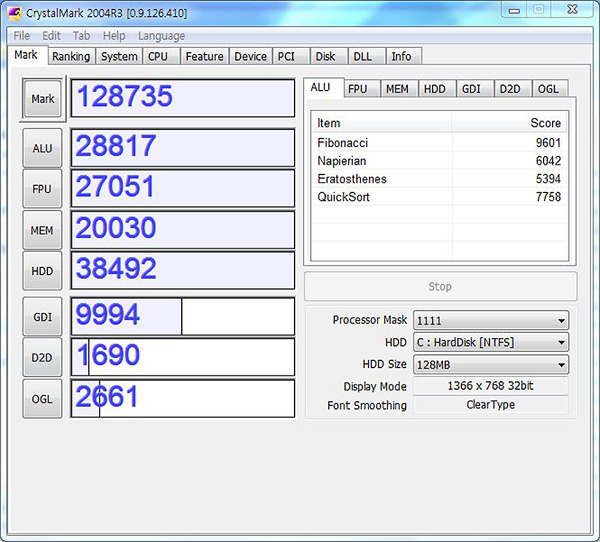Select the Napierian row
This screenshot has height=542, width=600.
click(x=440, y=161)
